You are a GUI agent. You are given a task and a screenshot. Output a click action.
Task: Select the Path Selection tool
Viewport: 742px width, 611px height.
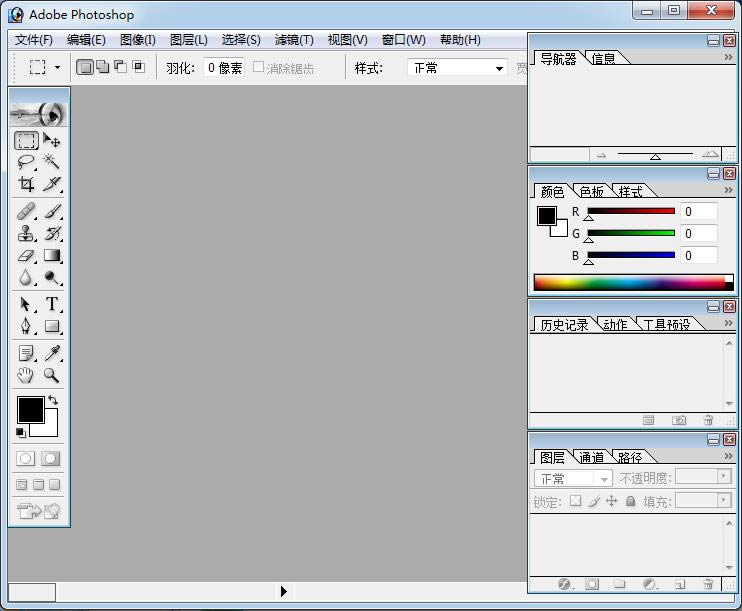[26, 304]
